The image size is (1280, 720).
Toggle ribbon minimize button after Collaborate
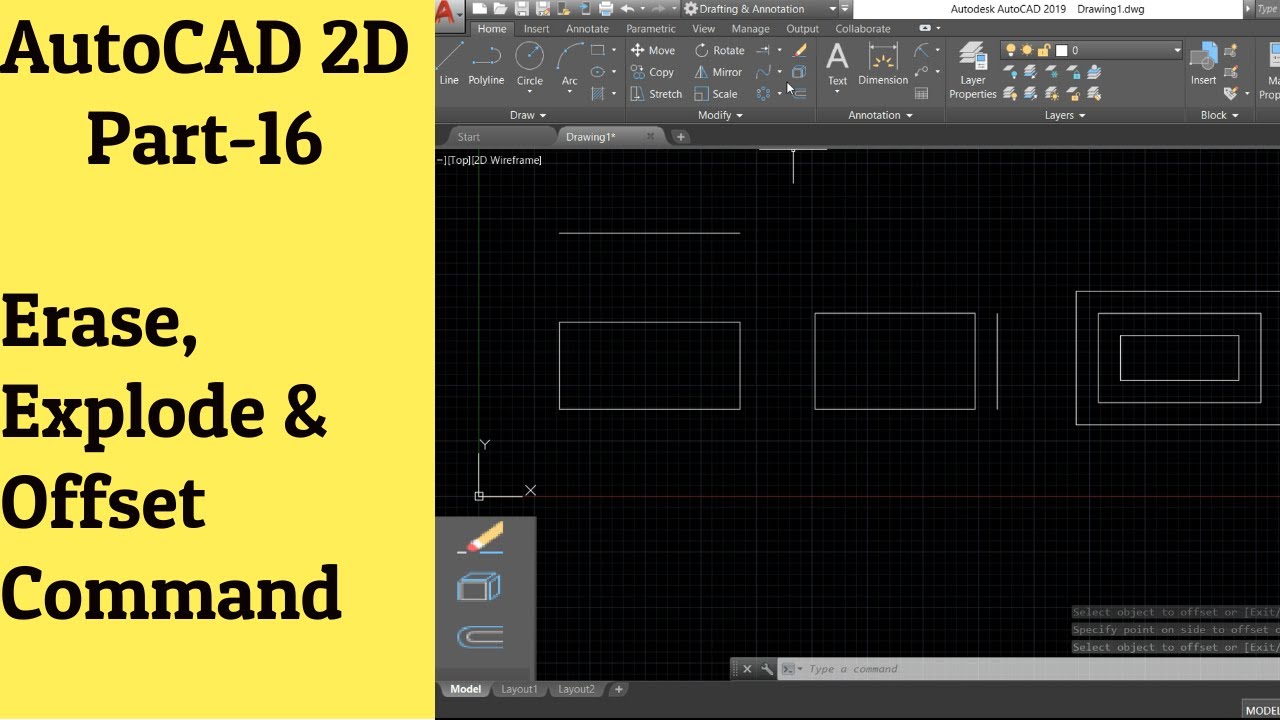coord(925,28)
